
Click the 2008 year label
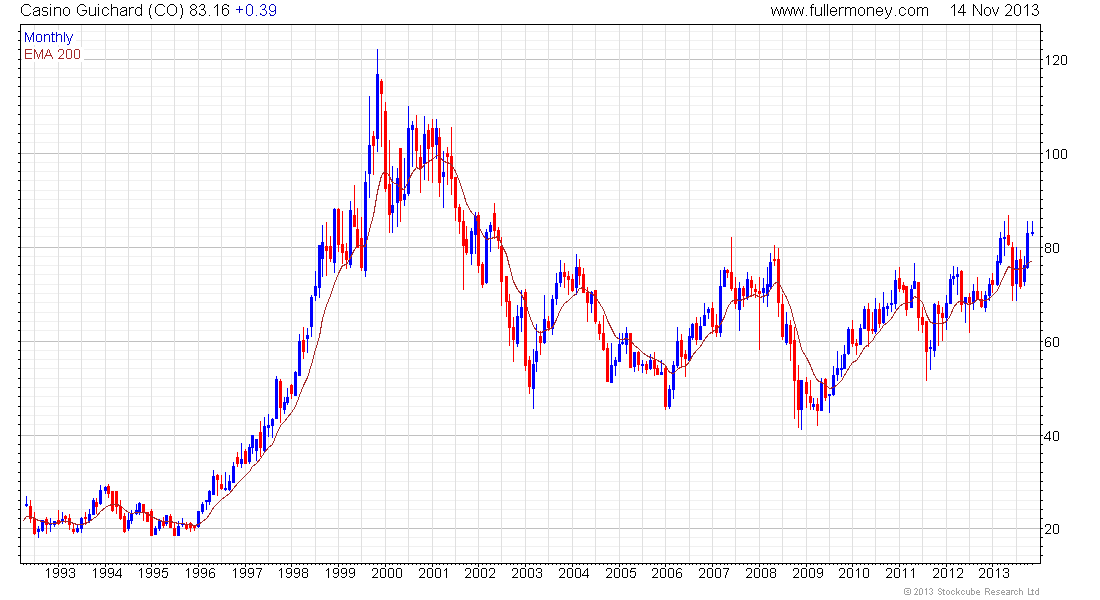click(x=761, y=573)
